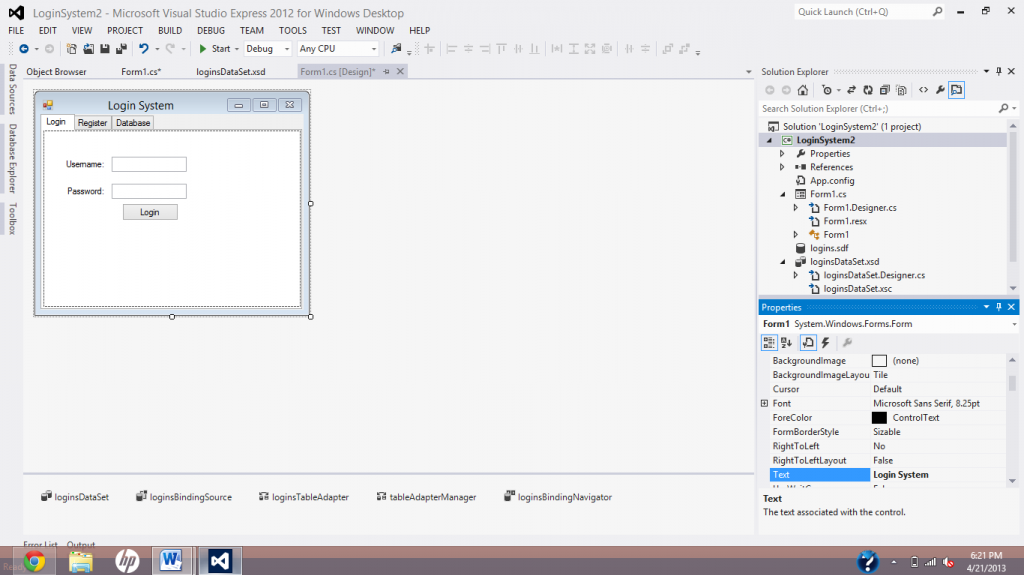Click the Pending Changes Filter clock icon

[827, 90]
